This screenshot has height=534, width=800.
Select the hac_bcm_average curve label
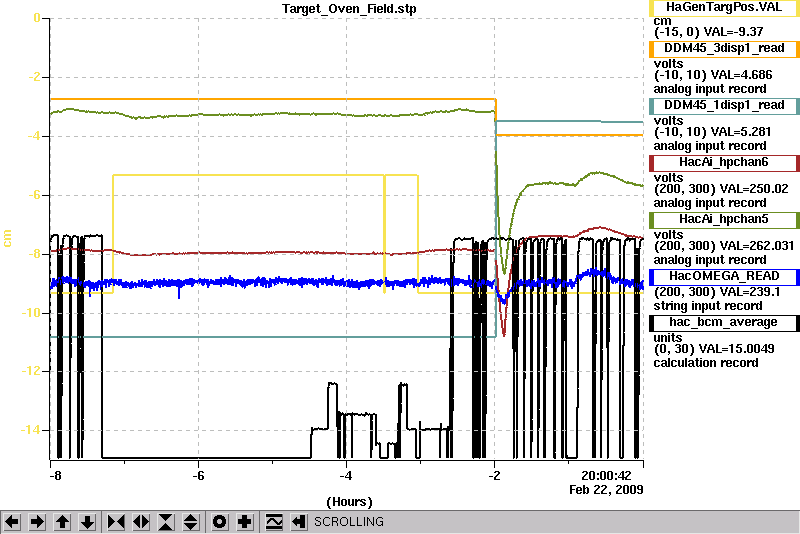tap(724, 323)
